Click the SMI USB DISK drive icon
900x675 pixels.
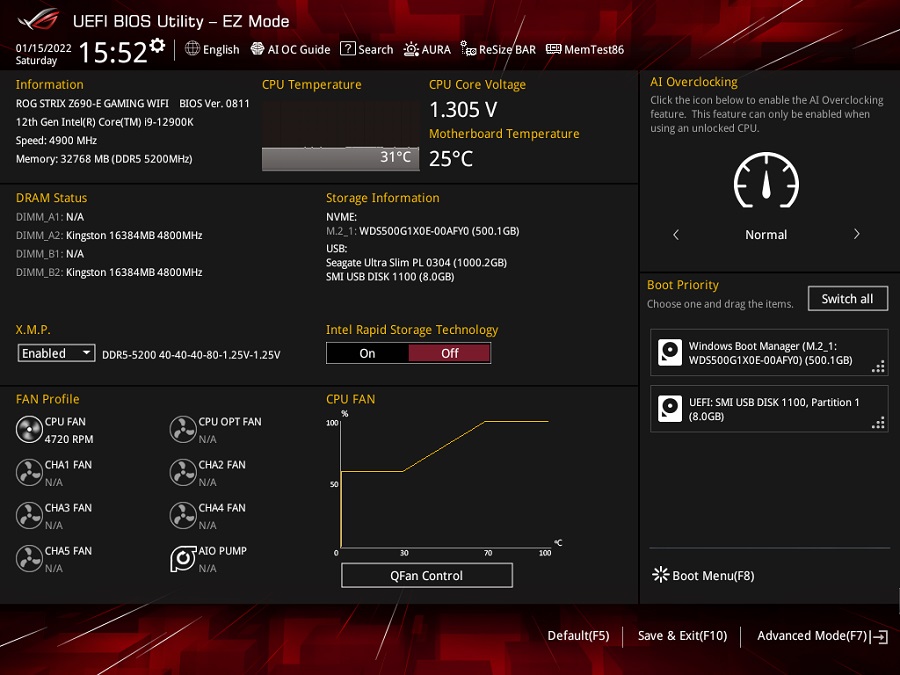coord(670,409)
